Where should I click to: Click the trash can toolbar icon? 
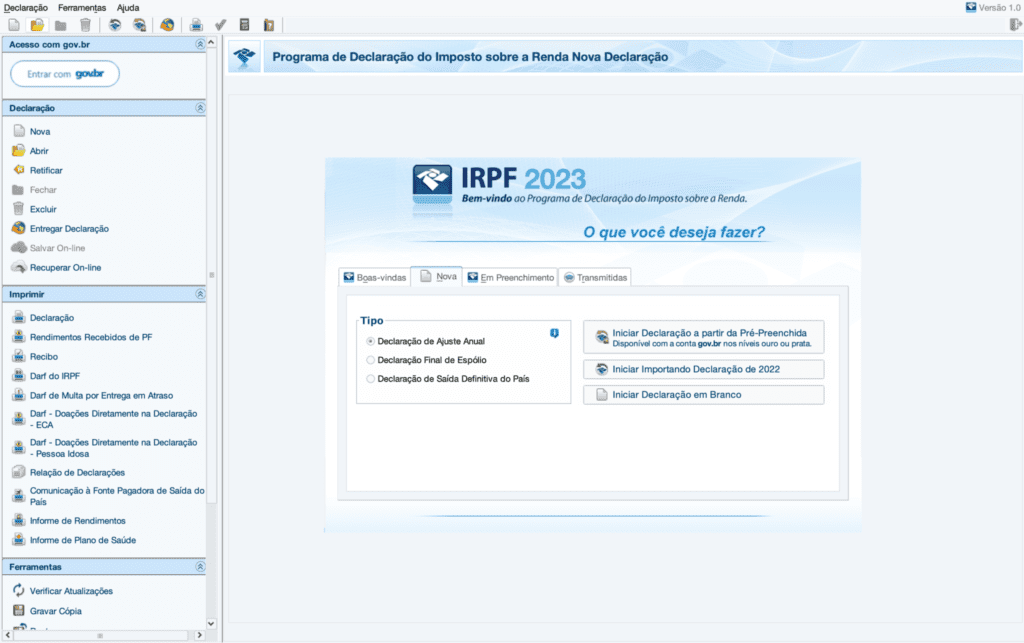click(x=85, y=25)
